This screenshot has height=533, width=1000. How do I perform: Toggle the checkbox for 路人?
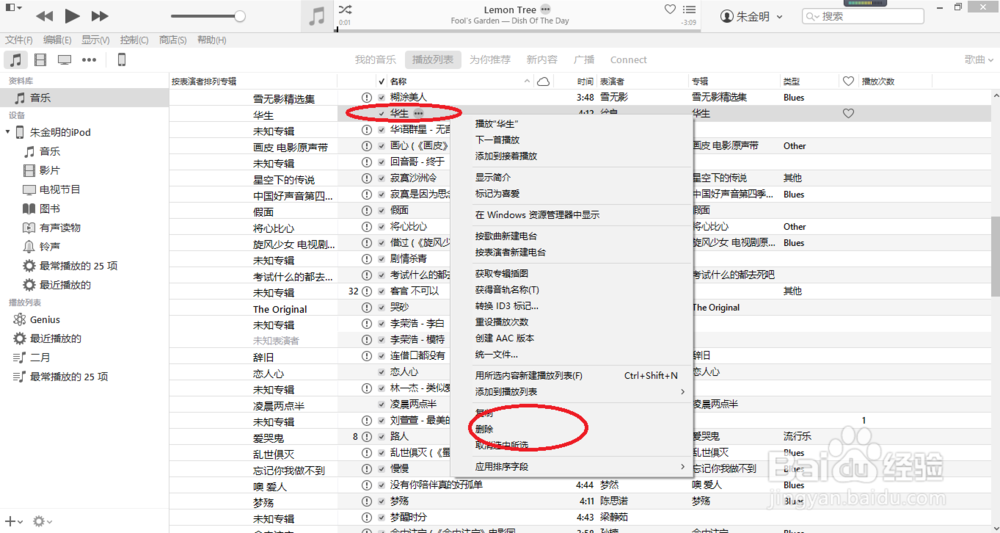point(381,437)
